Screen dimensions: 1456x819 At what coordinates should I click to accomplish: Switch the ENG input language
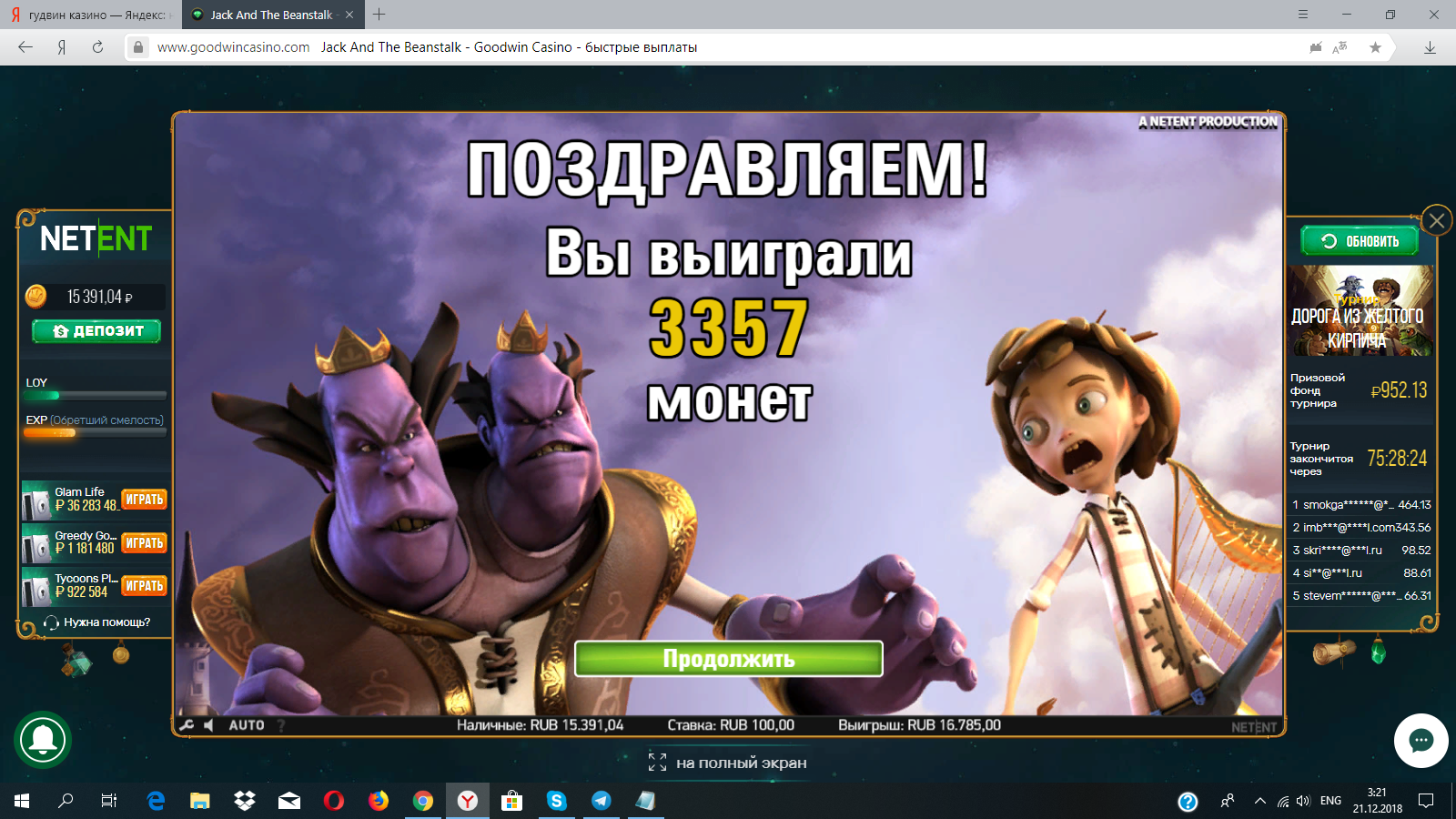(x=1330, y=801)
